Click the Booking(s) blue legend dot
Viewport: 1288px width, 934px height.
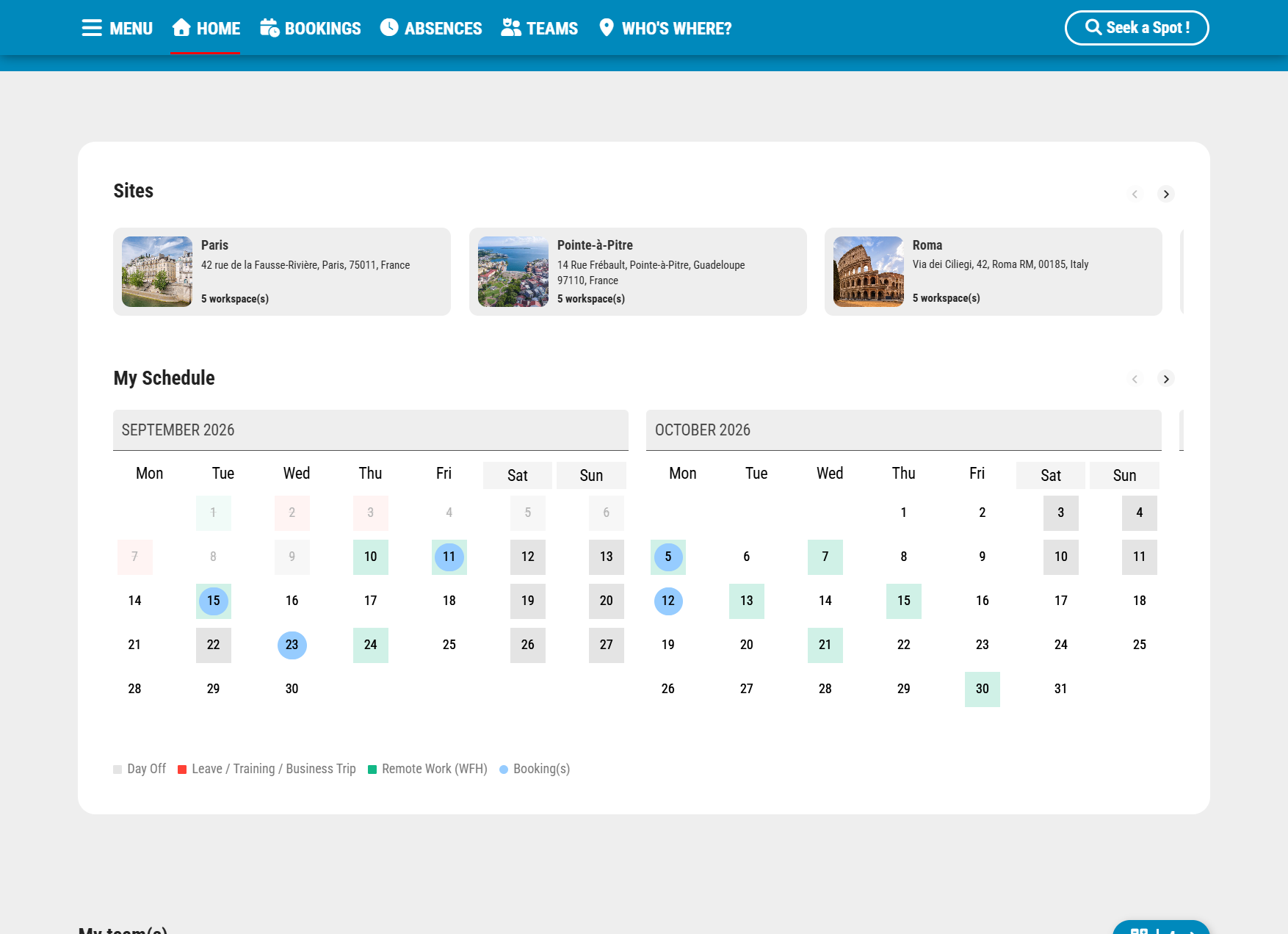pyautogui.click(x=504, y=770)
